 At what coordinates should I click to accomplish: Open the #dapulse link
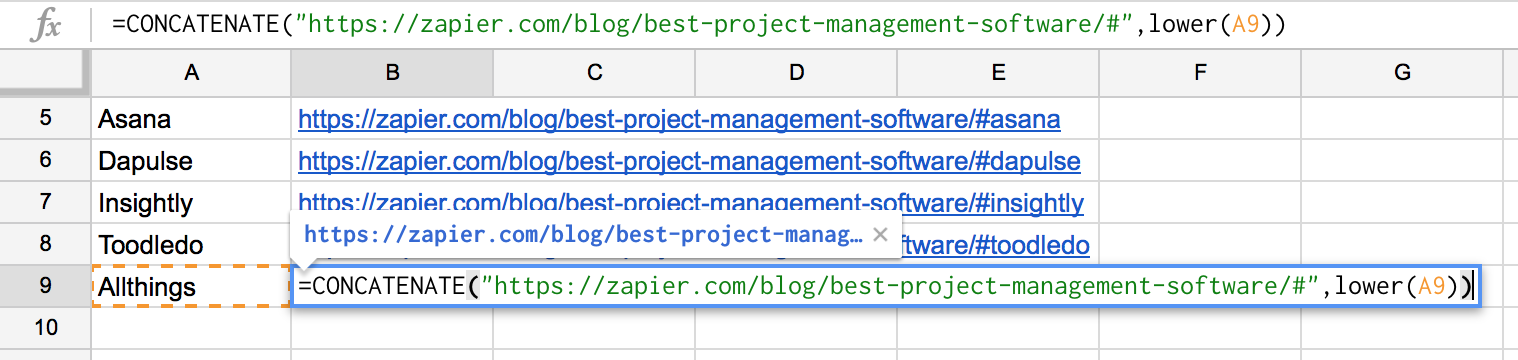[x=689, y=162]
